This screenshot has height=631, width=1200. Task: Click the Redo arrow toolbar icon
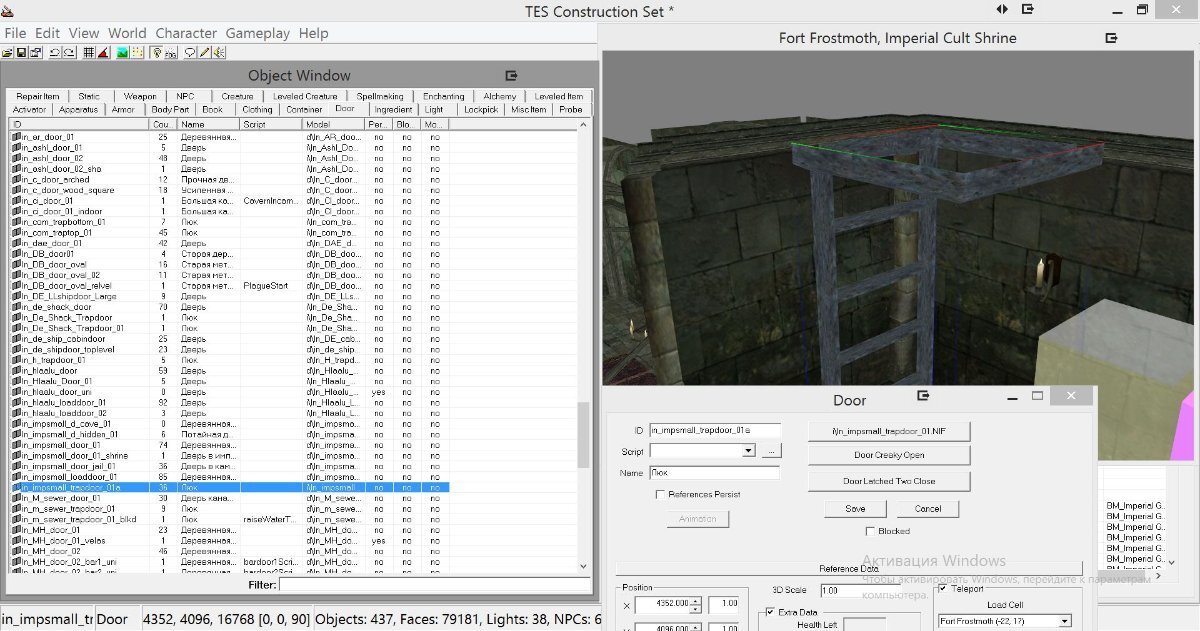pyautogui.click(x=70, y=53)
